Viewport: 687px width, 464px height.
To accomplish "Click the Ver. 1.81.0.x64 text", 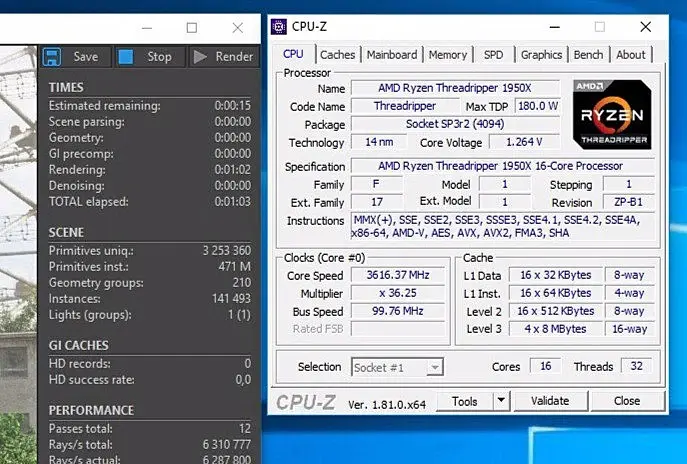I will click(387, 404).
